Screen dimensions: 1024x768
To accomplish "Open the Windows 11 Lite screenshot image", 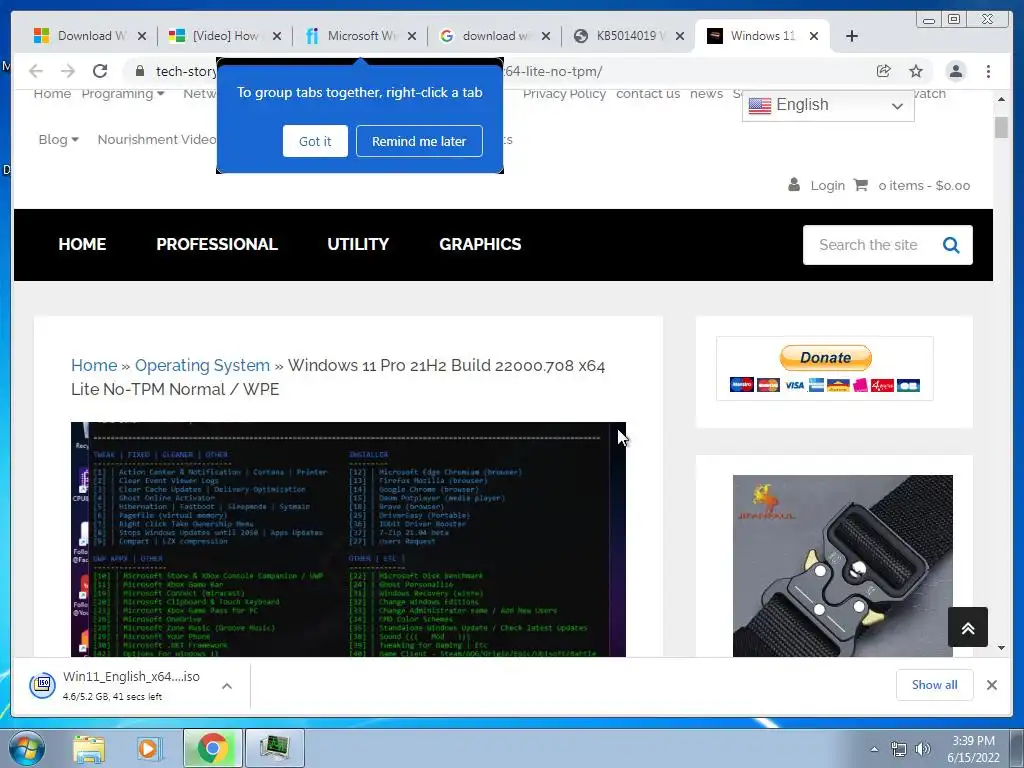I will [x=348, y=539].
